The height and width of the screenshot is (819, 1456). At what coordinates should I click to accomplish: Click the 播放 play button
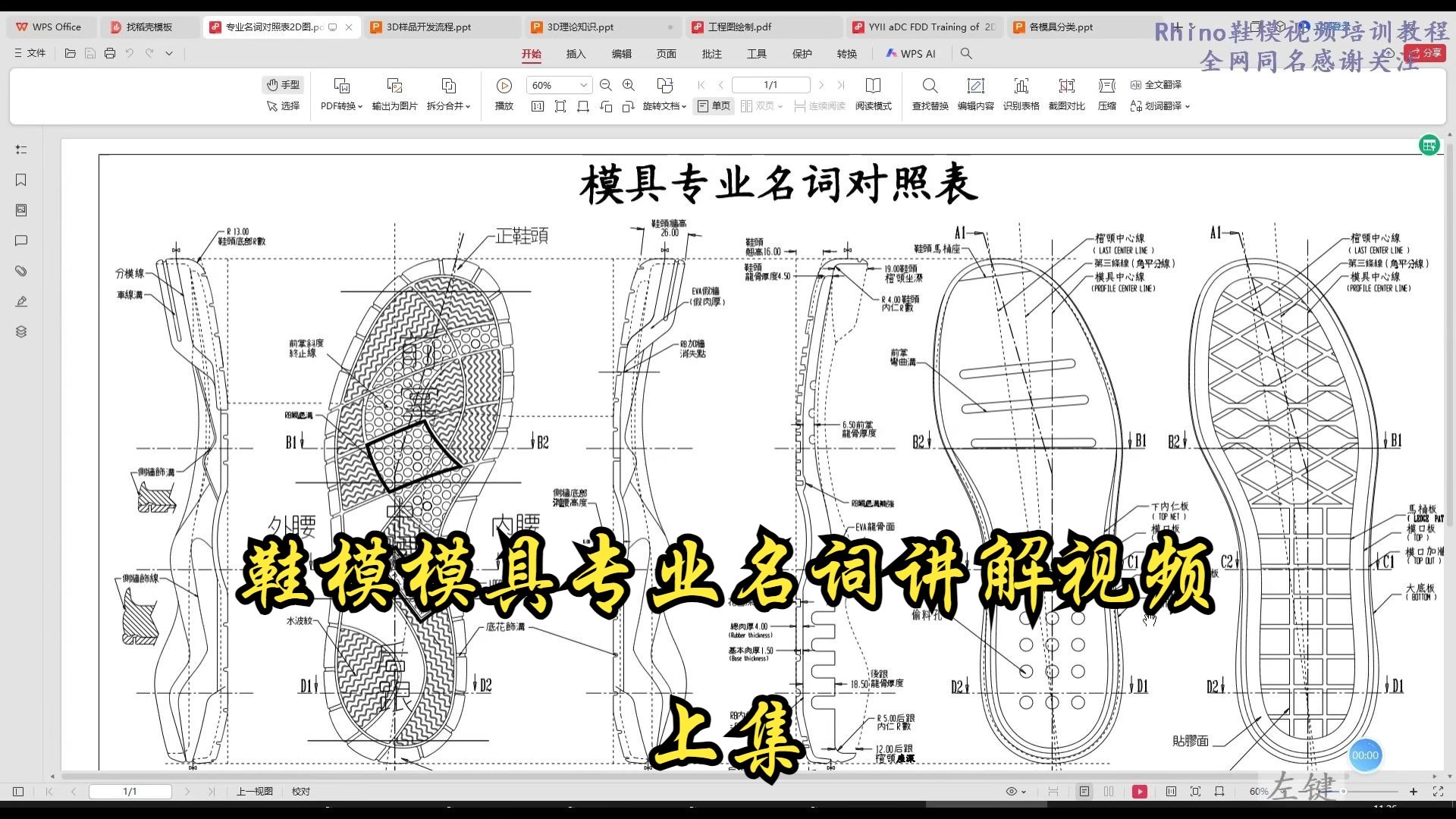coord(504,94)
